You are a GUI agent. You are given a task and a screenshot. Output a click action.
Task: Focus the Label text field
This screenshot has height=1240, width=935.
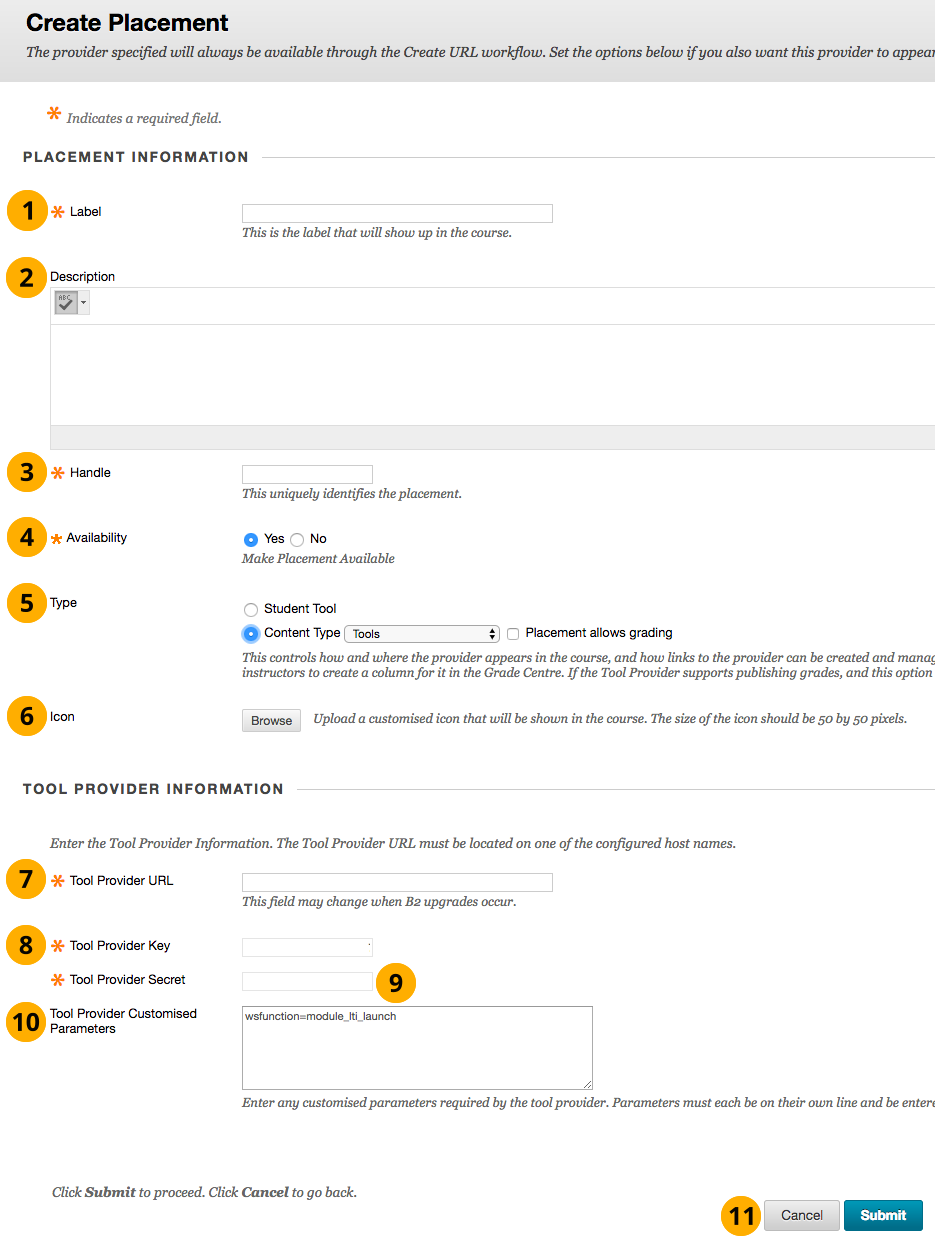click(x=397, y=213)
